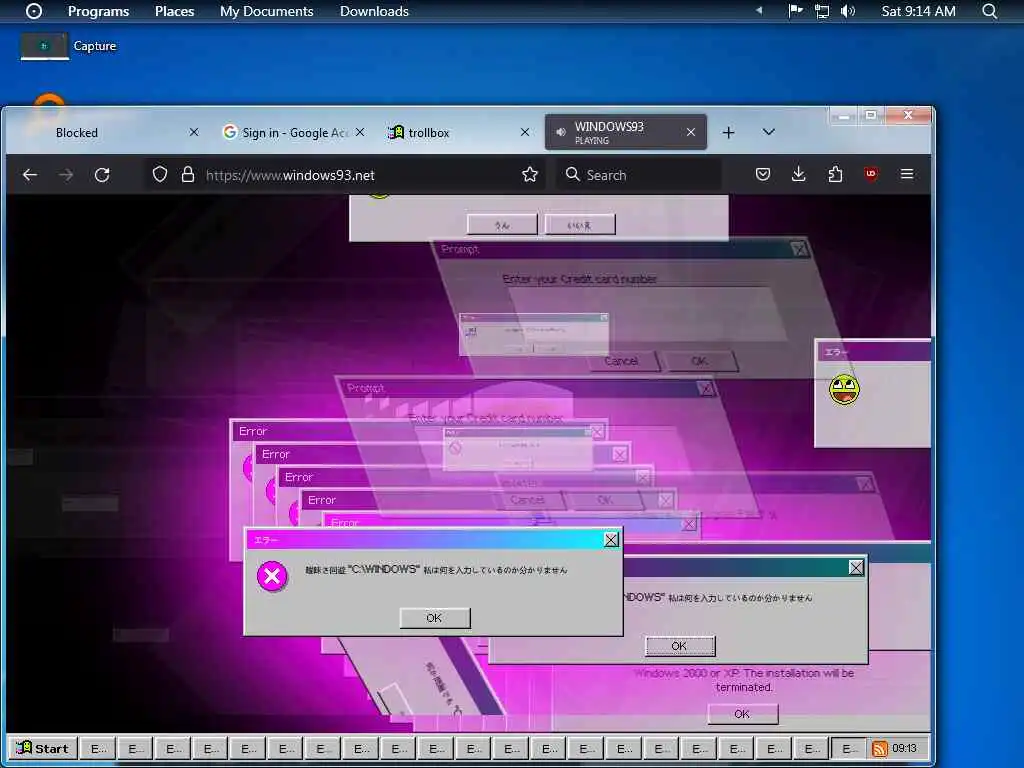Screen dimensions: 1024x768
Task: Close the front Japanese error dialog
Action: (x=611, y=539)
